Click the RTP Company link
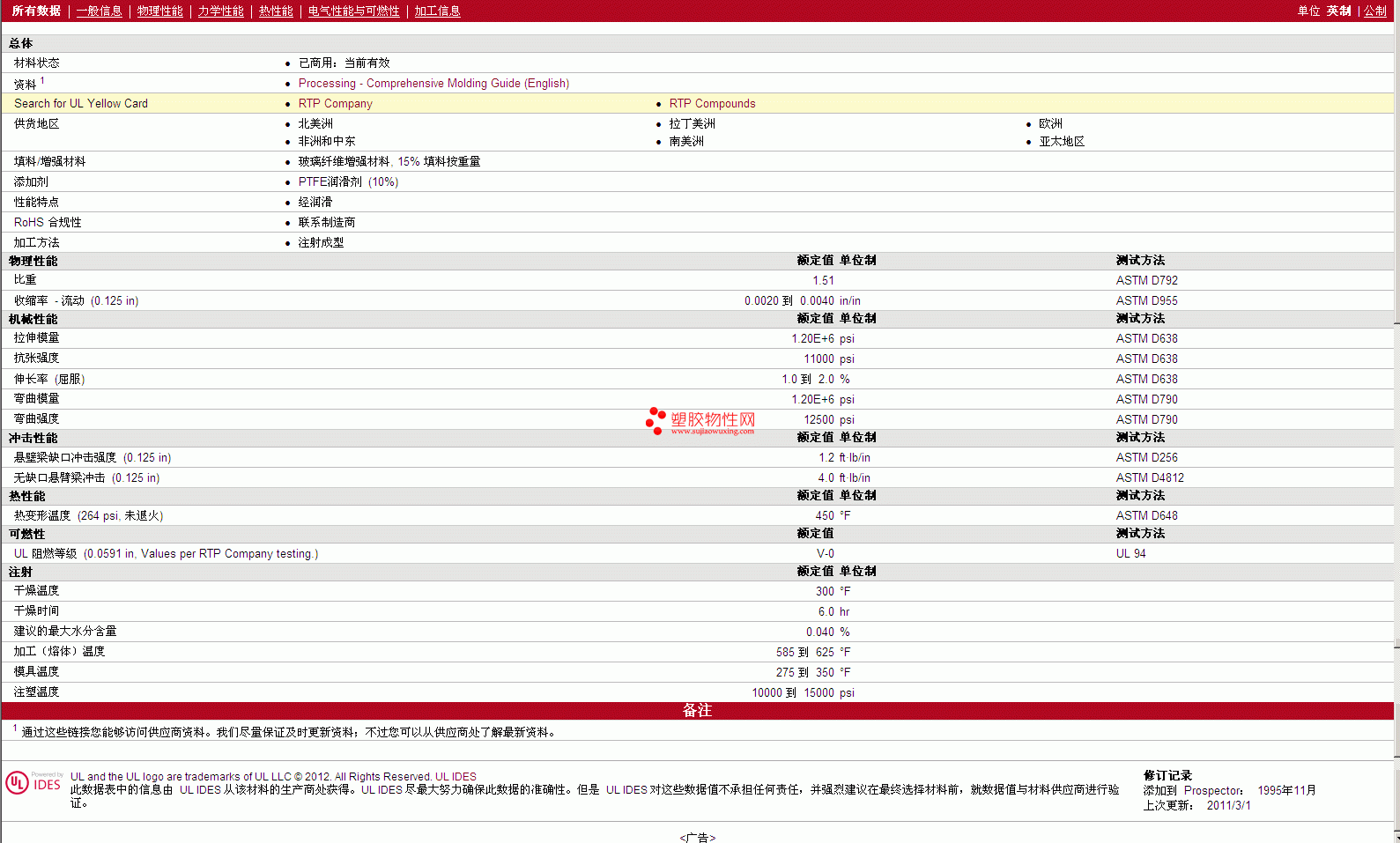Screen dimensions: 1400x843 (336, 103)
